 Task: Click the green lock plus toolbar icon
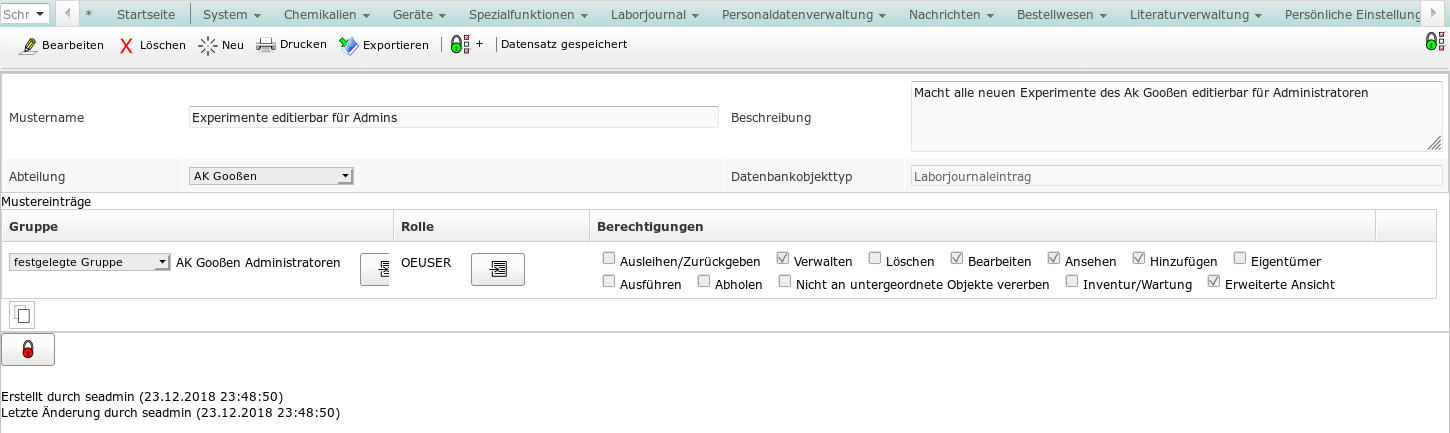[460, 45]
